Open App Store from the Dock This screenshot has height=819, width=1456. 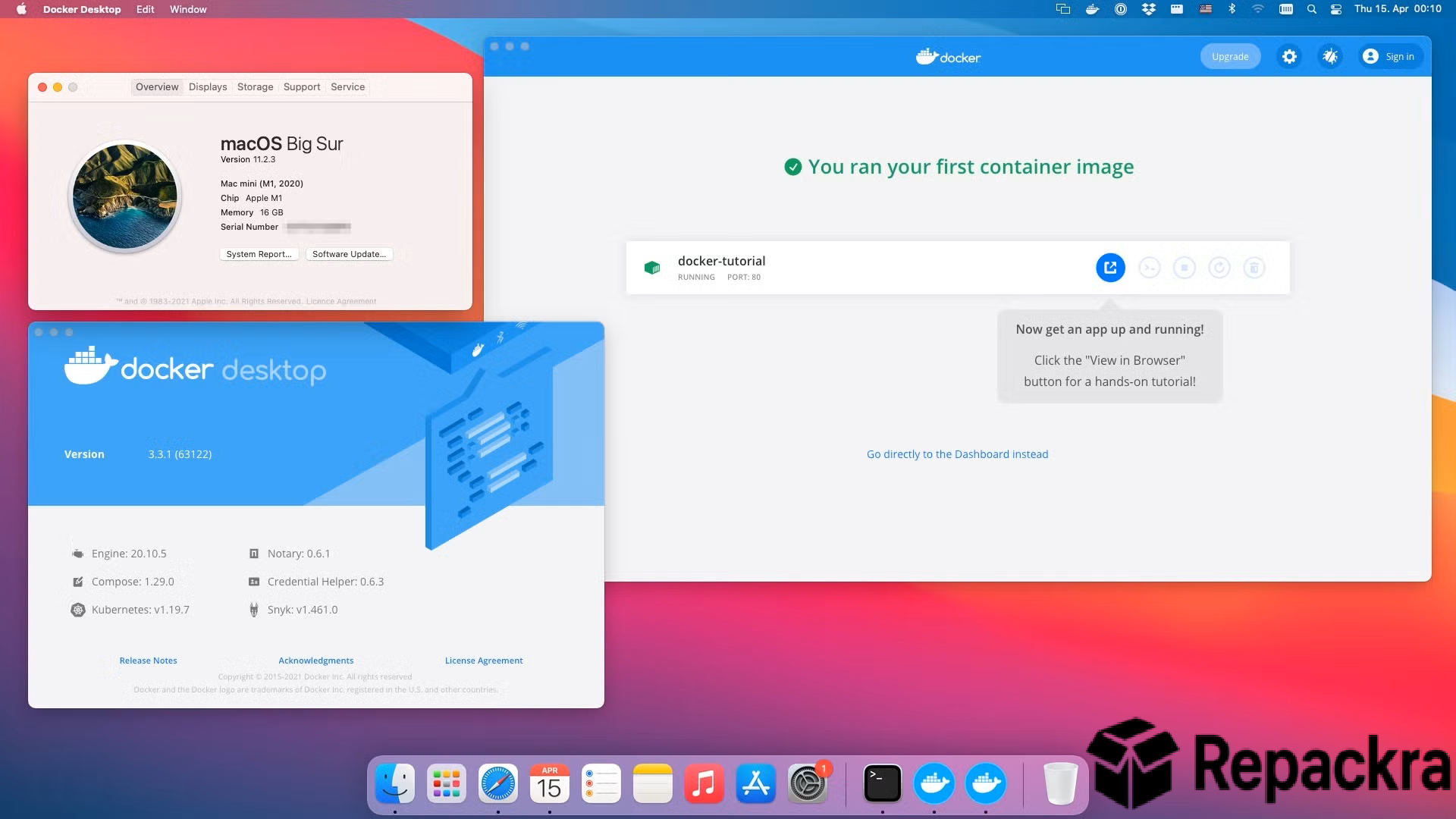(756, 783)
